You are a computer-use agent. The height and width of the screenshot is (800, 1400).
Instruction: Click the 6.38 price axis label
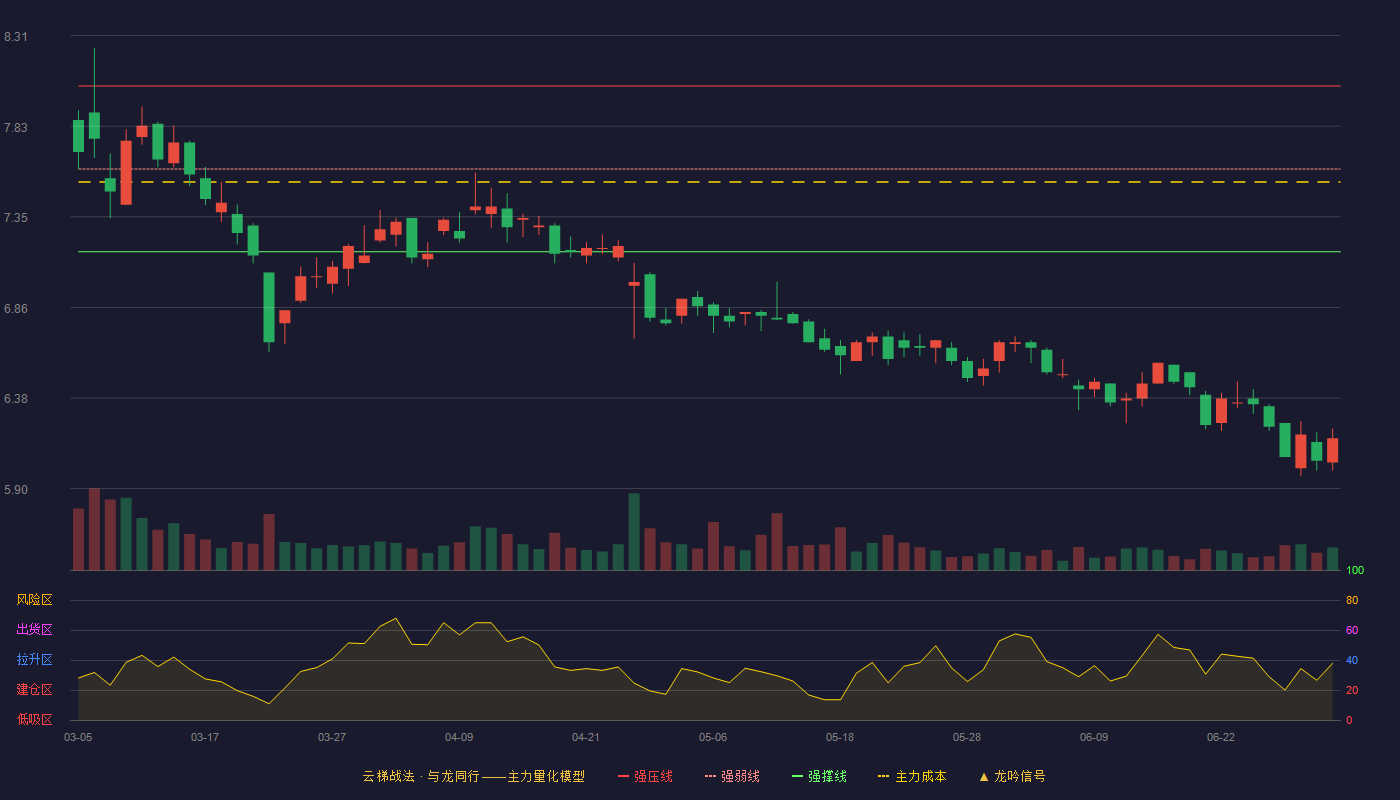pyautogui.click(x=16, y=399)
